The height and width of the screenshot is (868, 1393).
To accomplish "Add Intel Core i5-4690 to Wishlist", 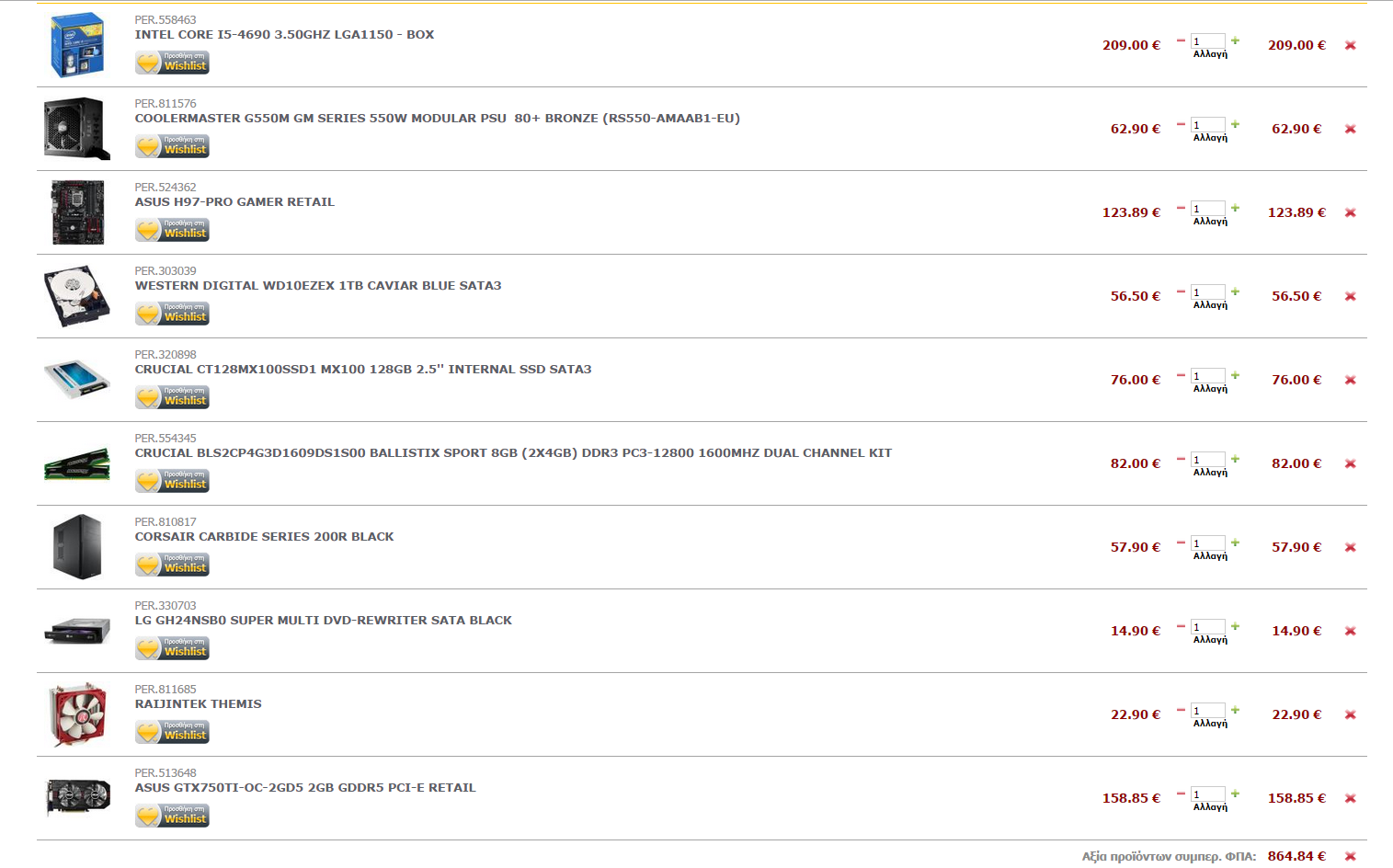I will click(x=172, y=63).
